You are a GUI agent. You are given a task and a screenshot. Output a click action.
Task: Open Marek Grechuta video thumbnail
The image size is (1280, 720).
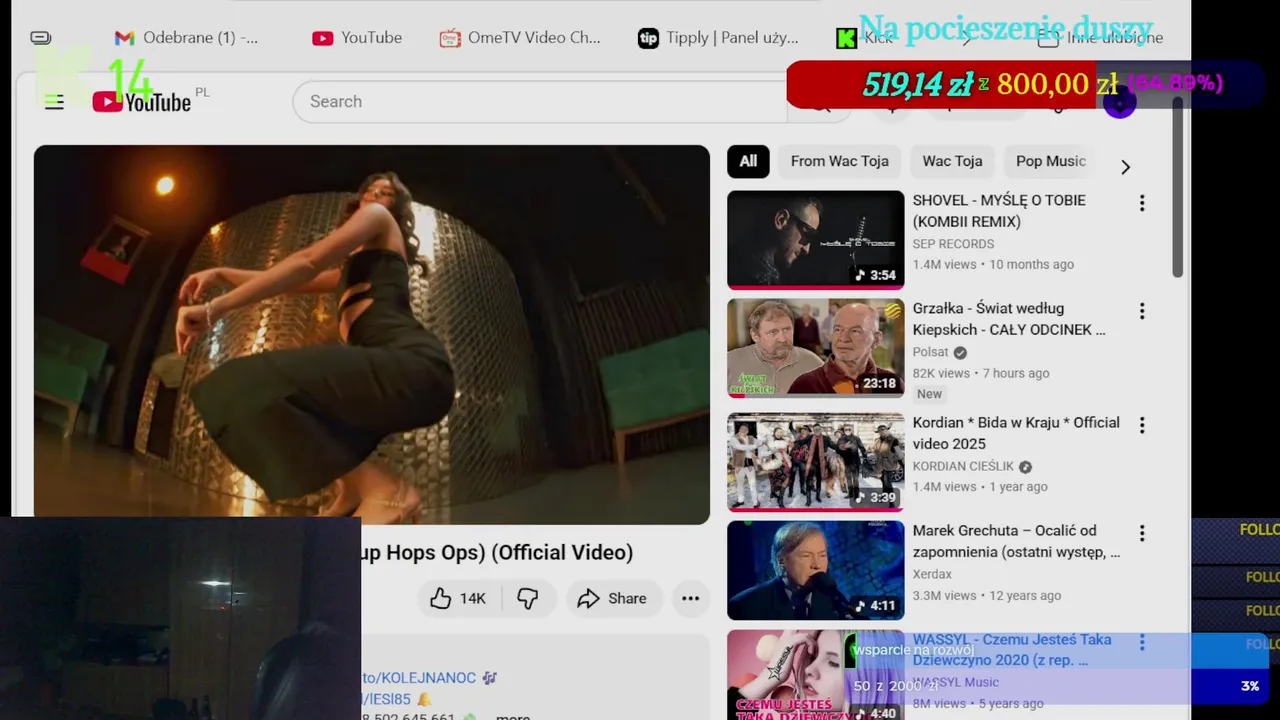pos(815,570)
